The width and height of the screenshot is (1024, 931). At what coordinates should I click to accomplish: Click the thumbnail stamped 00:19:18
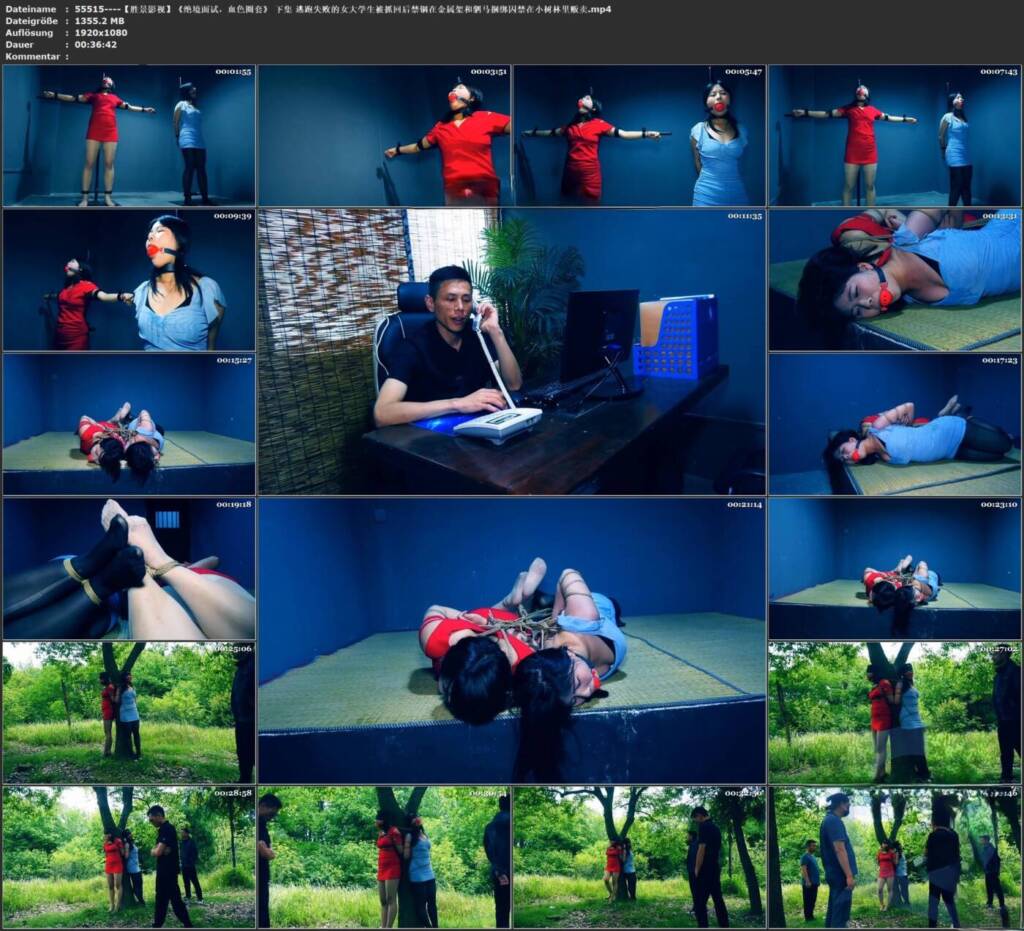click(x=129, y=569)
